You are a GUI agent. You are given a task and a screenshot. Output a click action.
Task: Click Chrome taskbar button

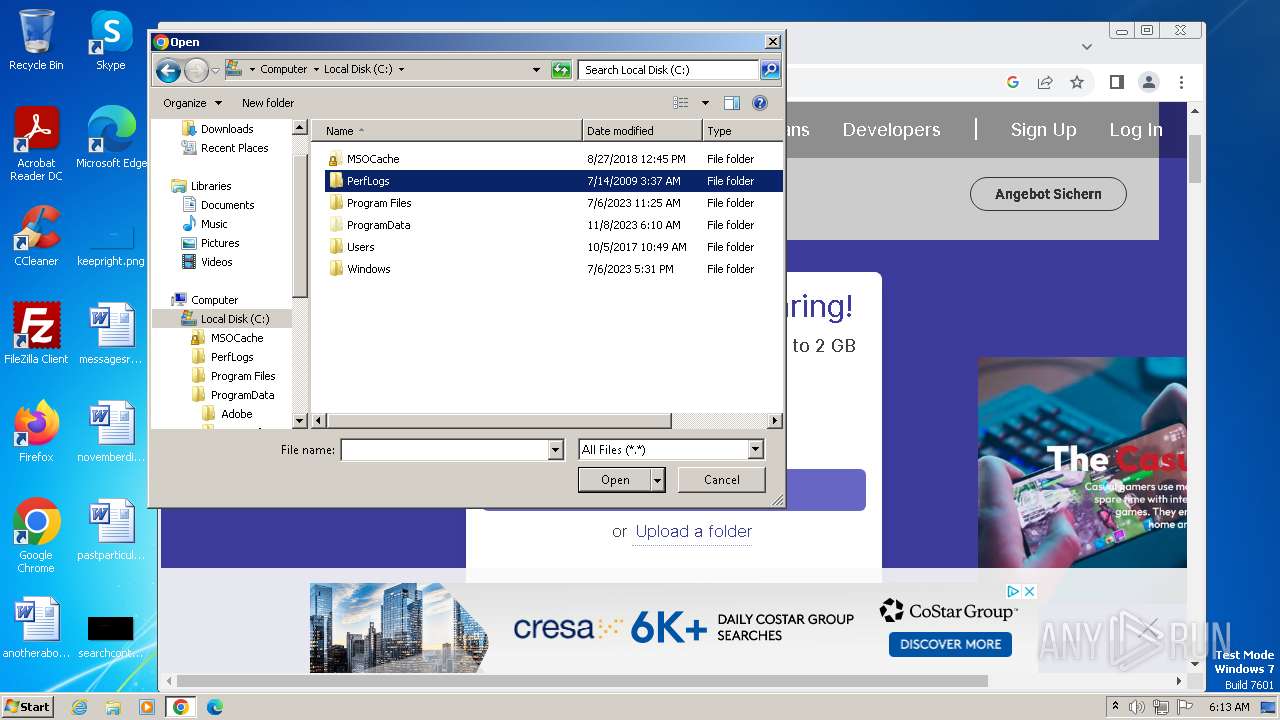pos(181,707)
